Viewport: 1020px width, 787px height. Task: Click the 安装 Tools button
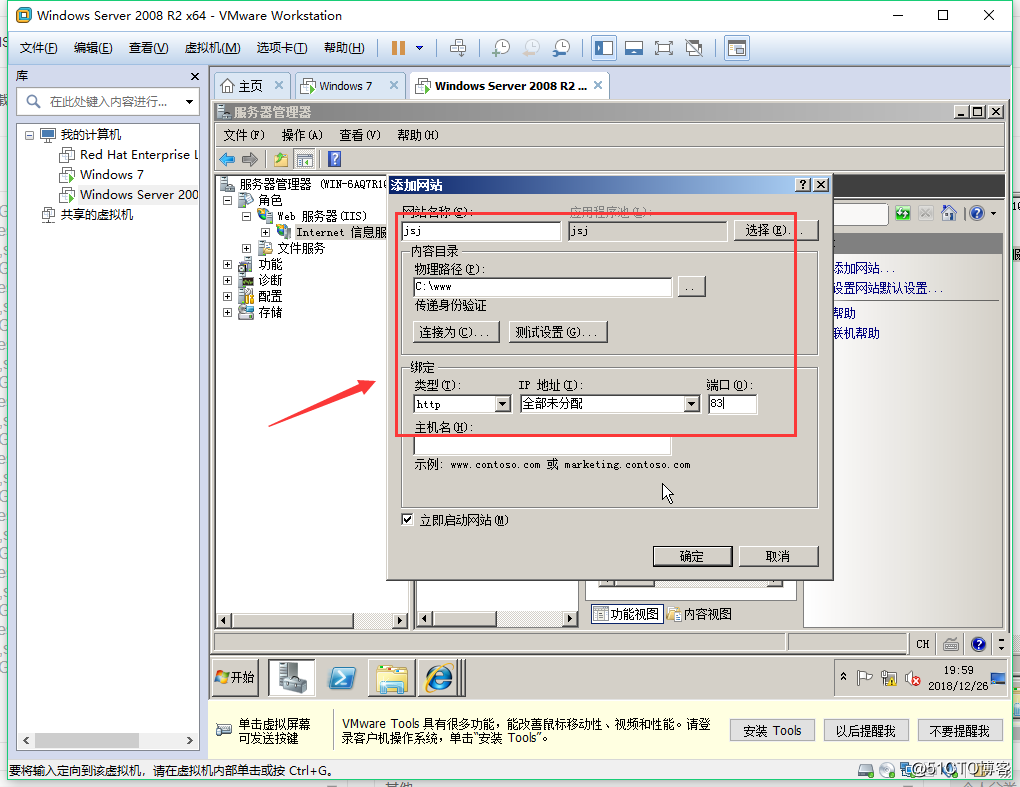[x=772, y=731]
